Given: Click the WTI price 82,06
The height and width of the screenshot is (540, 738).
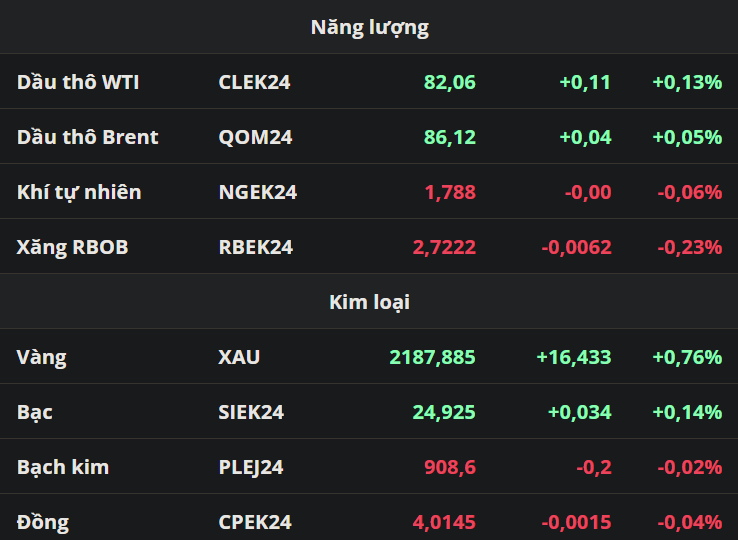Looking at the screenshot, I should pos(449,82).
